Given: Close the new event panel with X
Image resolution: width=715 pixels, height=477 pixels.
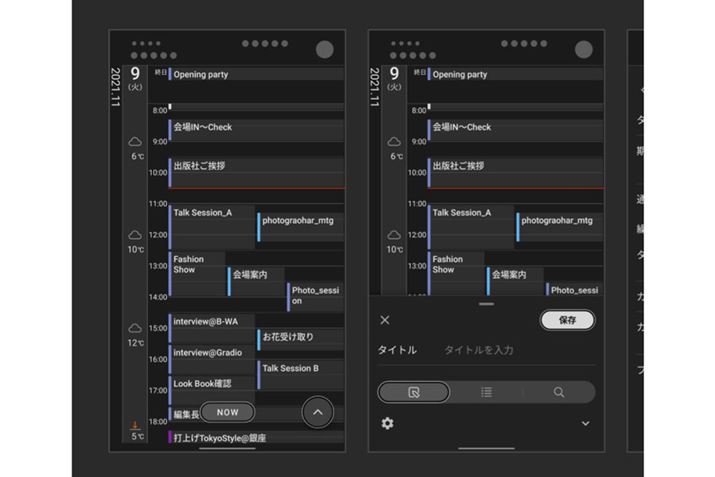Looking at the screenshot, I should (385, 320).
